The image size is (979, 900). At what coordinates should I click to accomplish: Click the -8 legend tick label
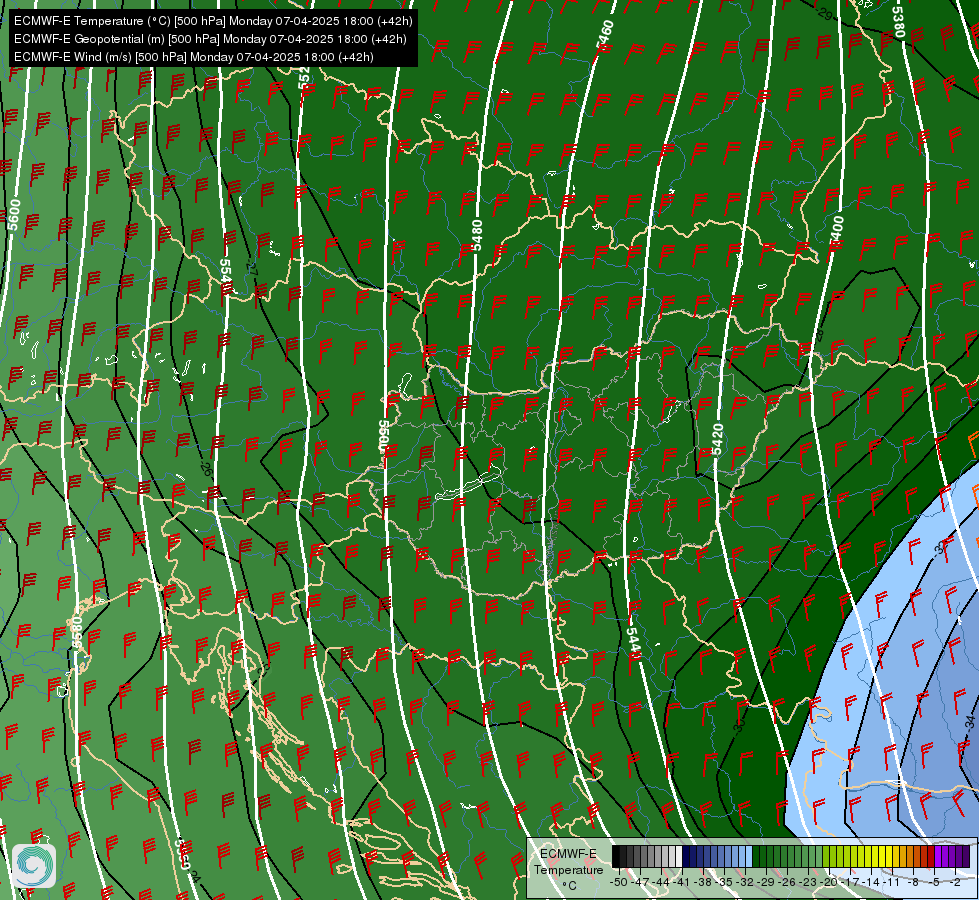tap(913, 882)
